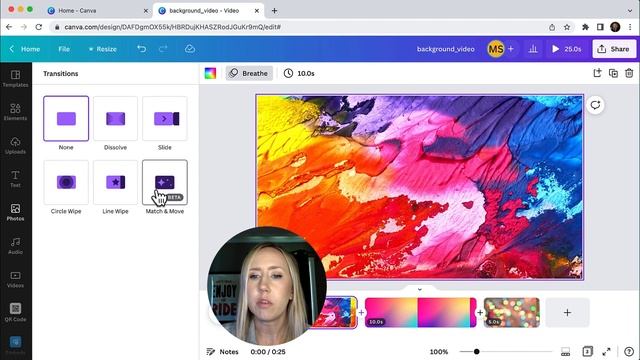
Task: Open the grid view pages icon
Action: (x=587, y=351)
